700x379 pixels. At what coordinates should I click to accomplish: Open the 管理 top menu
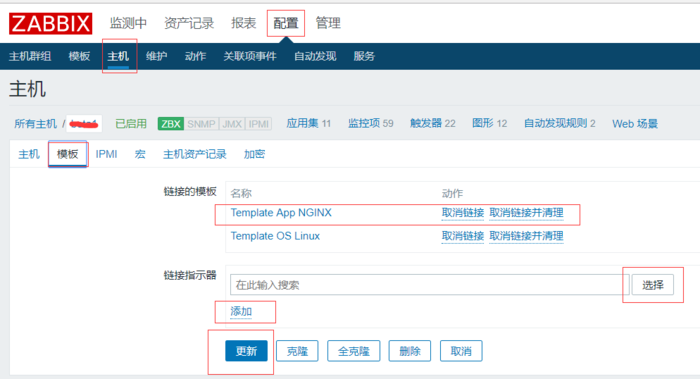328,23
